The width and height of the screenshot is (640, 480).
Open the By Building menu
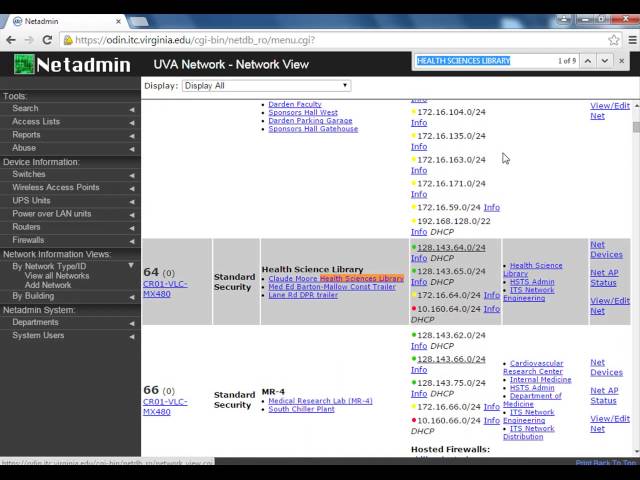click(70, 296)
